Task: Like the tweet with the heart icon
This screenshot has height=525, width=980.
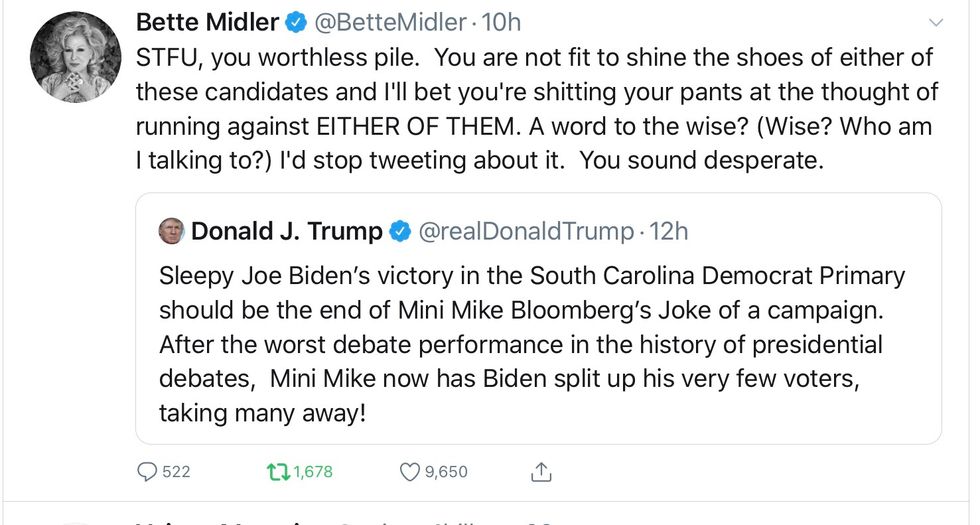Action: click(x=409, y=472)
